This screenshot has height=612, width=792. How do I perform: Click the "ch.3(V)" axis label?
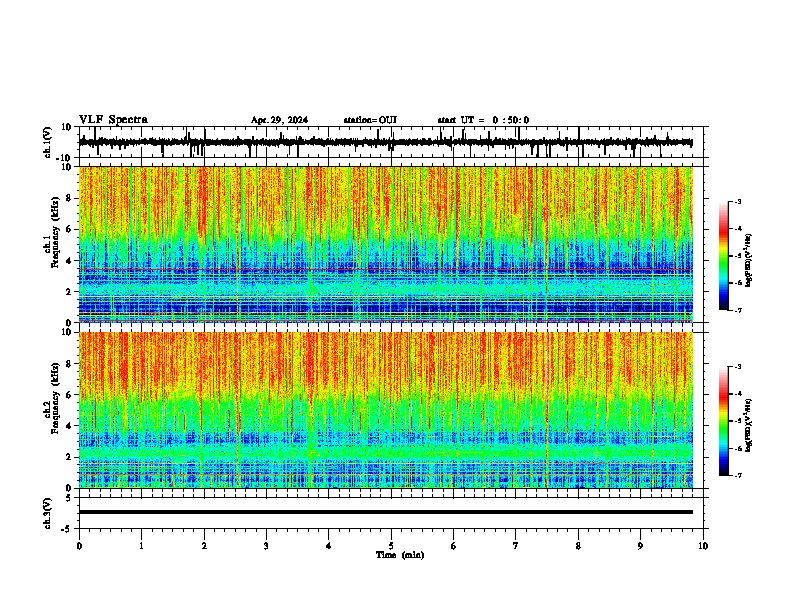pyautogui.click(x=48, y=513)
